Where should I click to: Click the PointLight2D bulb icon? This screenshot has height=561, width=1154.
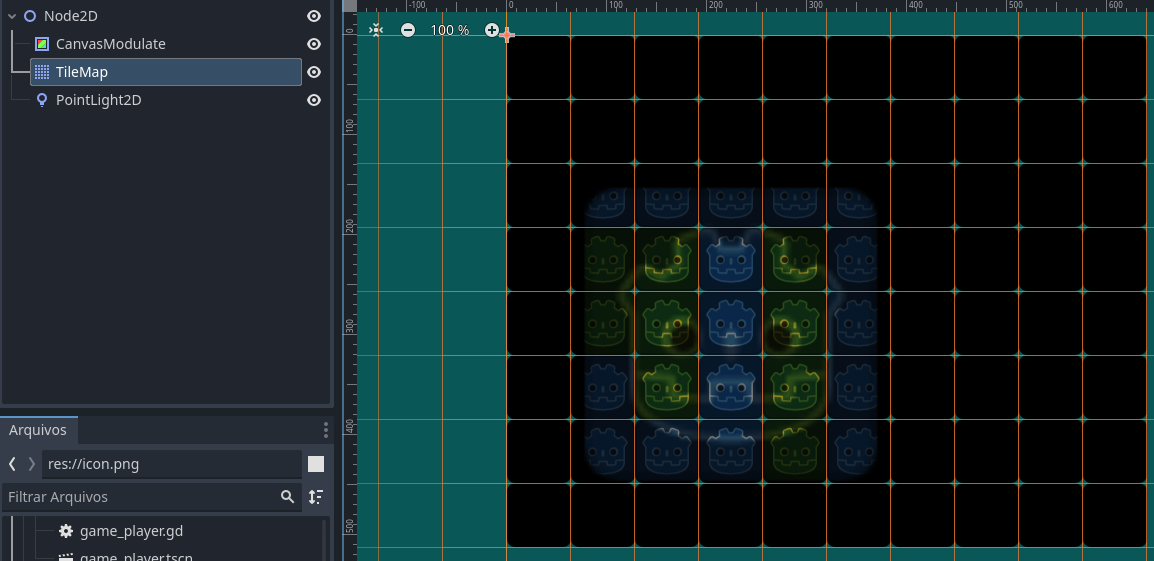point(42,100)
